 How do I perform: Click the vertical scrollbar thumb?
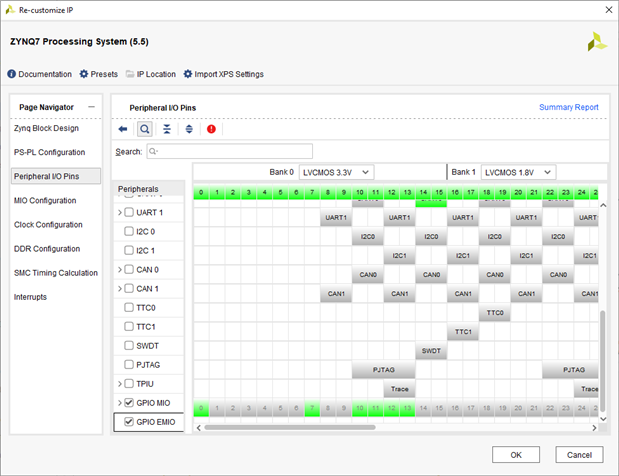602,361
